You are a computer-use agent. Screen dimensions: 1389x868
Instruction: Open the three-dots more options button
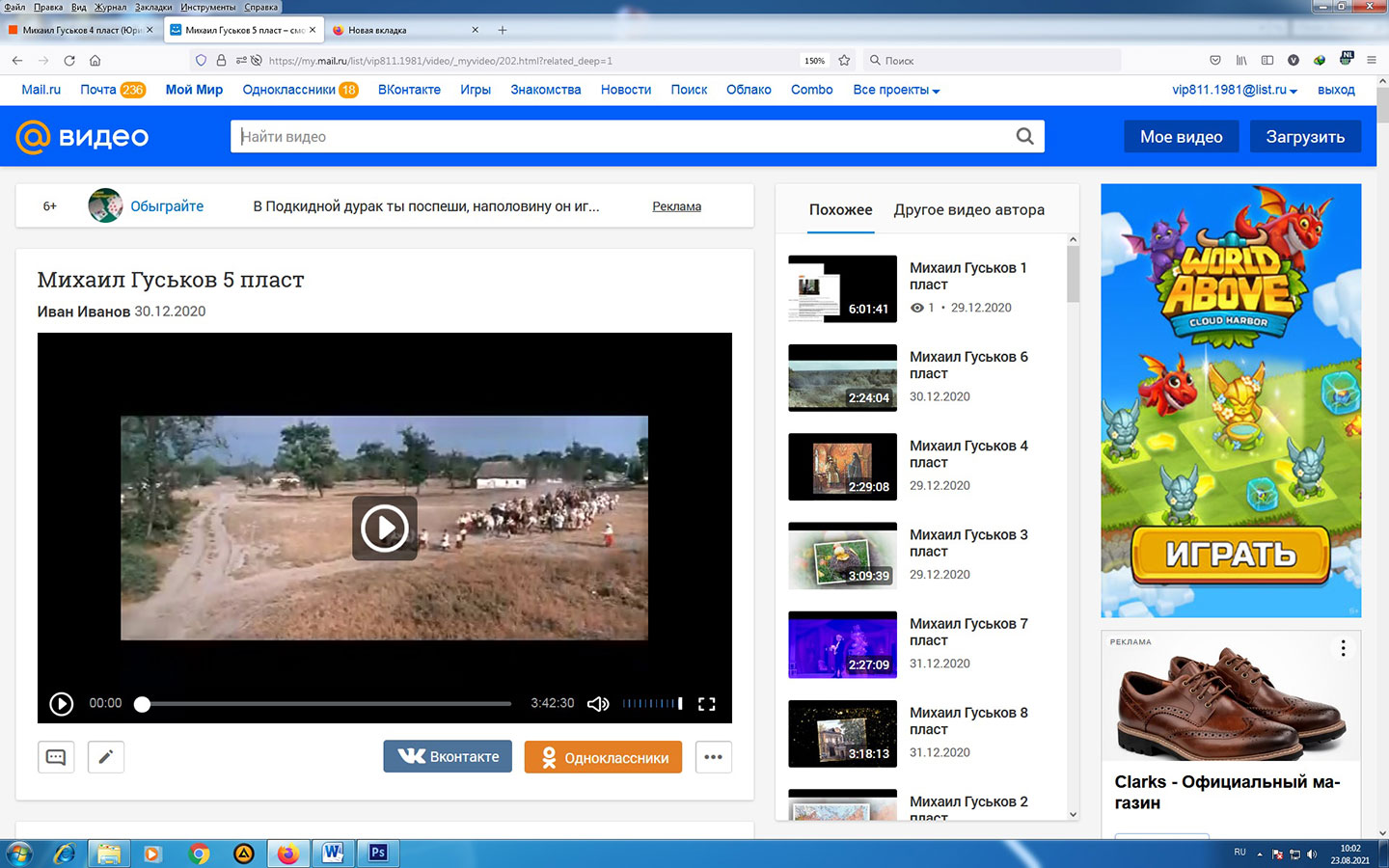pos(713,757)
